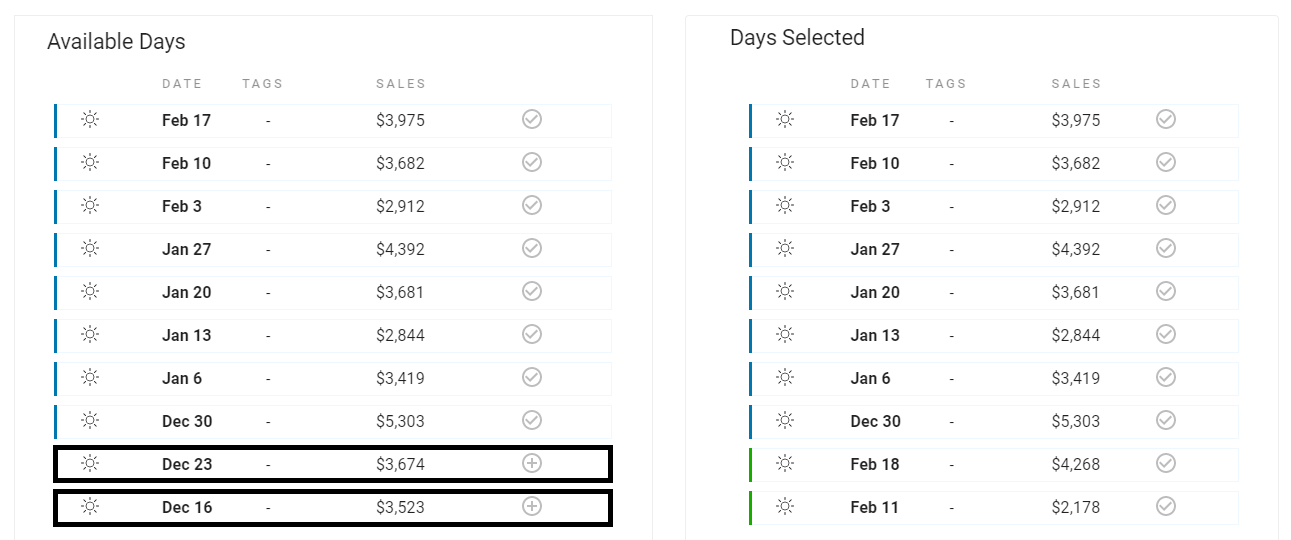Click sun icon on Days Selected Feb 11 row

[785, 507]
